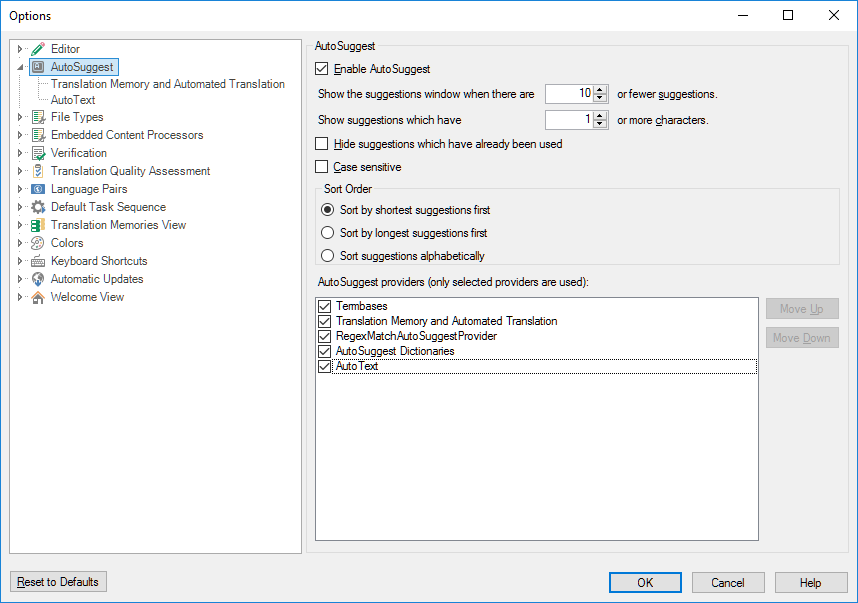Click the Colors palette icon
The height and width of the screenshot is (603, 858).
(38, 243)
